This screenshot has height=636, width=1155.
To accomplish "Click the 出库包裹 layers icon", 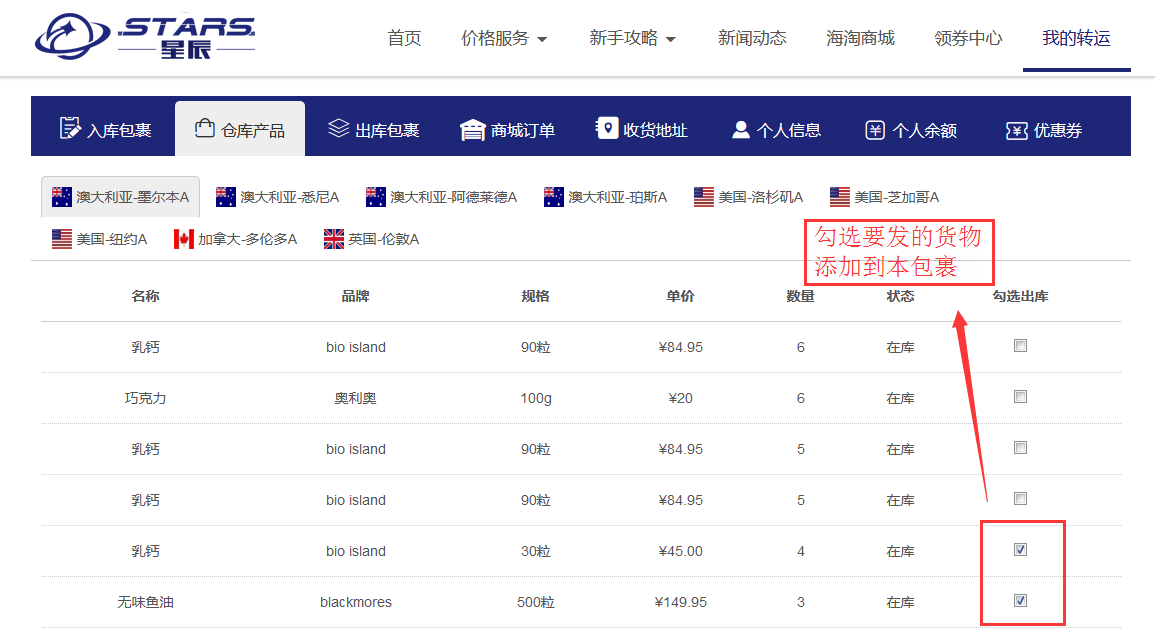I will [x=338, y=128].
